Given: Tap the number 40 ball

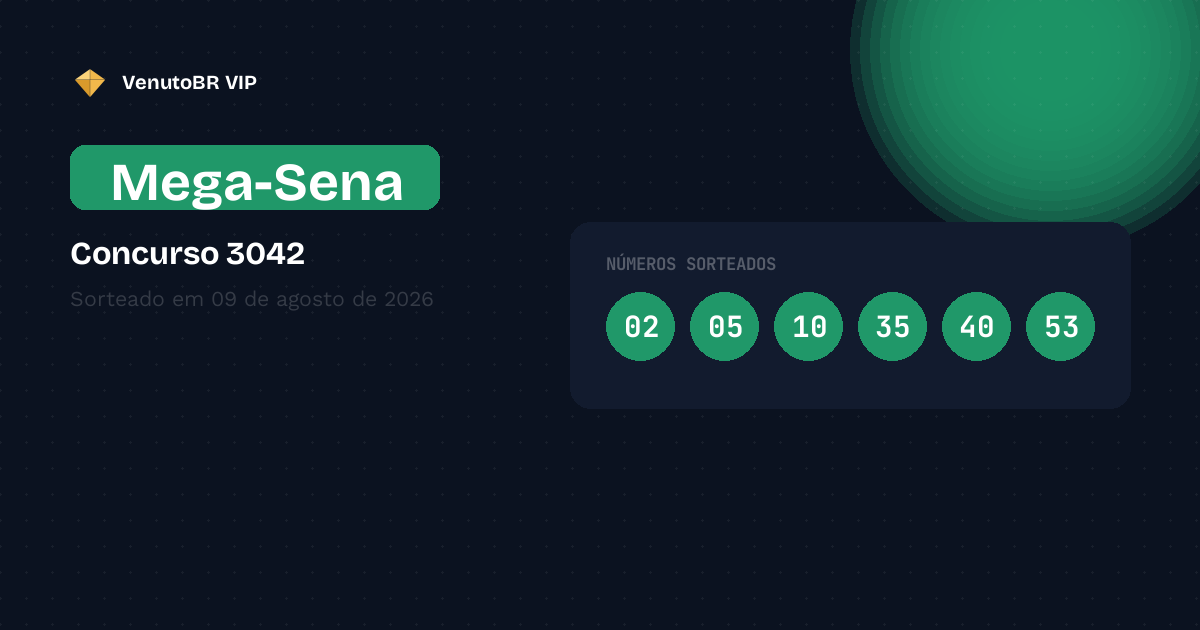Looking at the screenshot, I should click(x=977, y=327).
